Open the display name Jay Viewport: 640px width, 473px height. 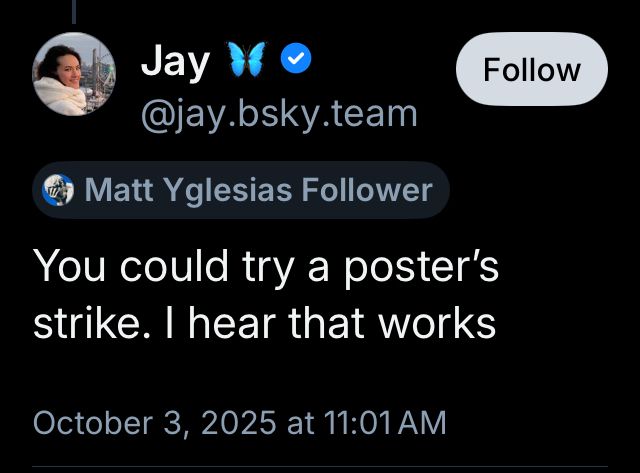tap(175, 62)
